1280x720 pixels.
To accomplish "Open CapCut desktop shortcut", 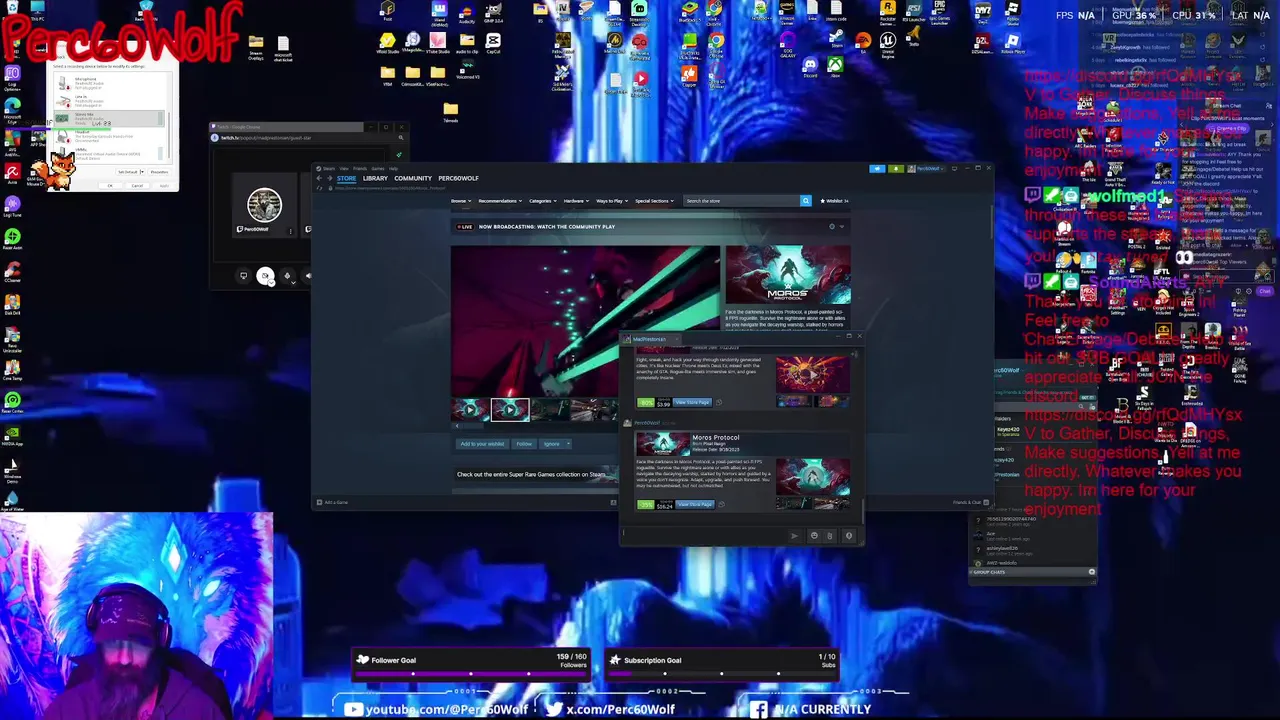I will click(x=493, y=43).
